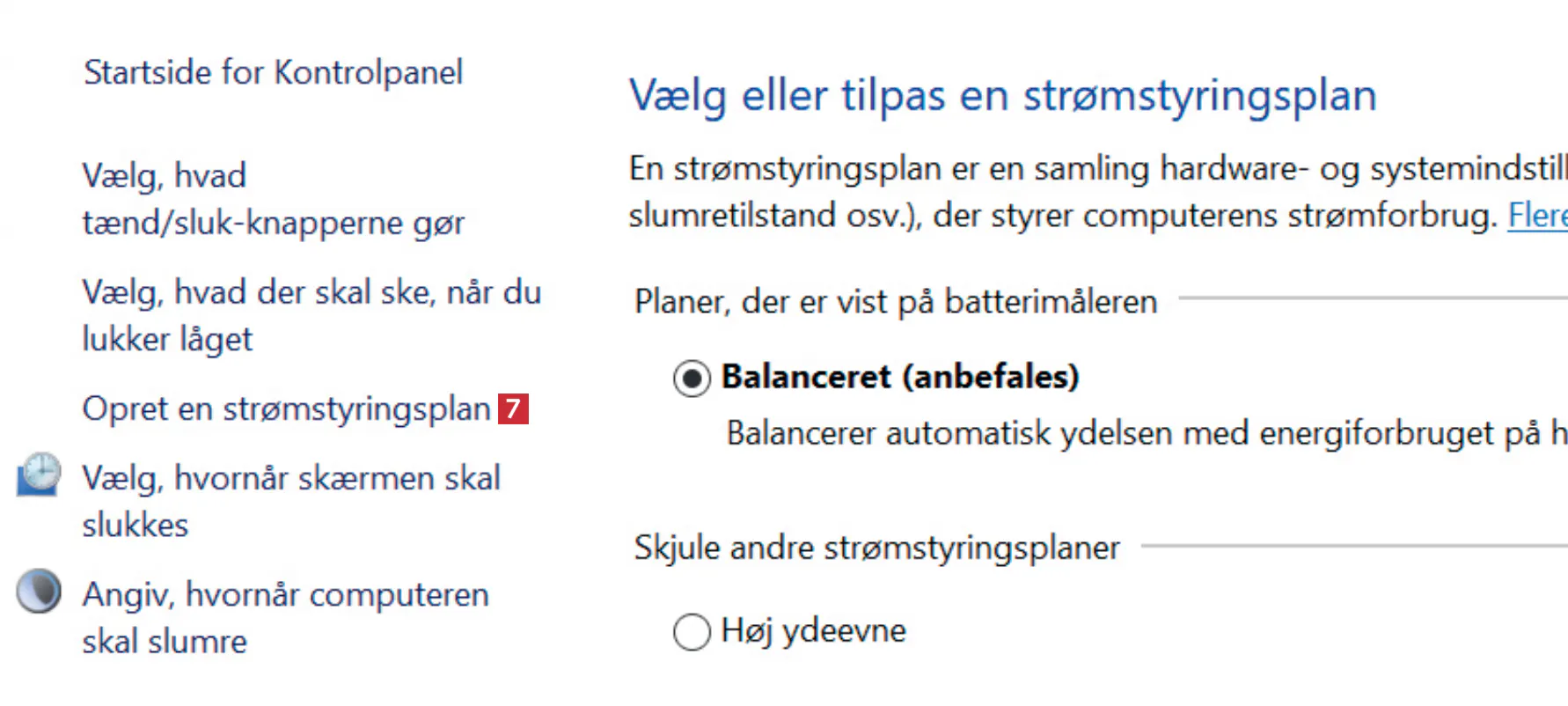
Task: Click the Balanceret (anbefales) plan label
Action: (900, 377)
